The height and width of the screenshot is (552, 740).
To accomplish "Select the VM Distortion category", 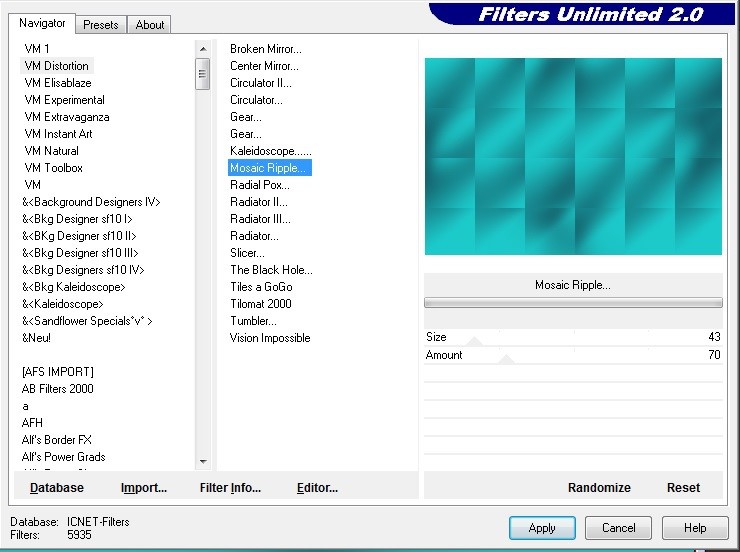I will click(x=57, y=66).
